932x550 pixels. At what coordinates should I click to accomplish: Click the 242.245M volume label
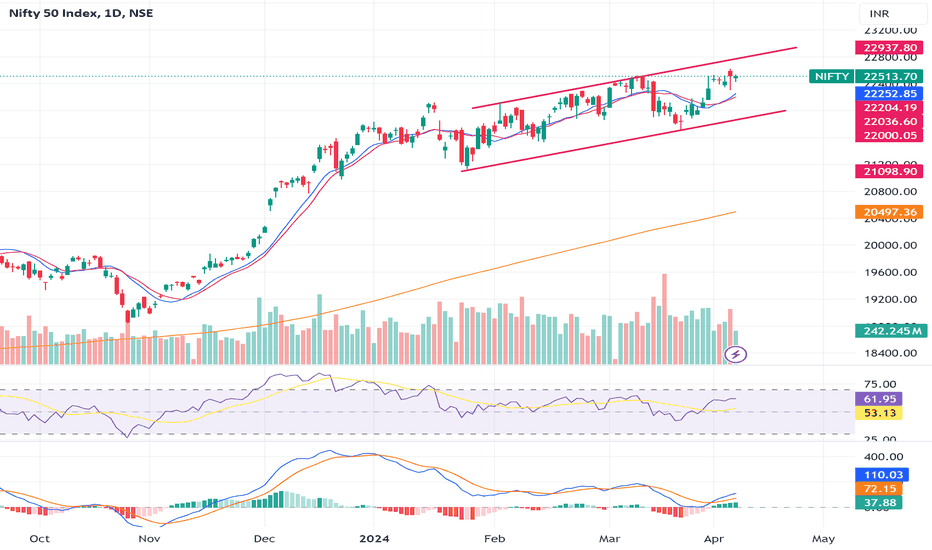[889, 331]
